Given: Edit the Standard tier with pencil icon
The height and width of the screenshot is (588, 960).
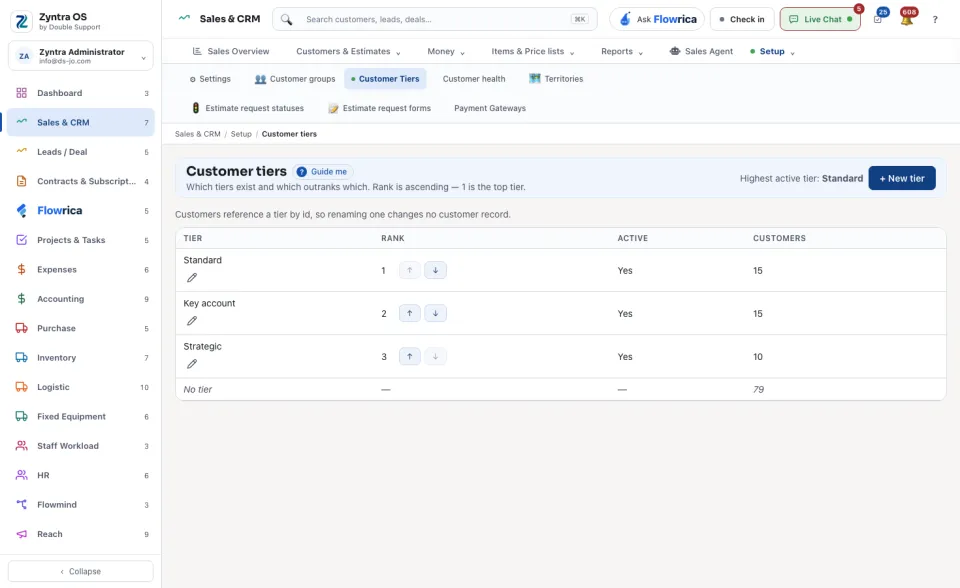Looking at the screenshot, I should [x=192, y=277].
